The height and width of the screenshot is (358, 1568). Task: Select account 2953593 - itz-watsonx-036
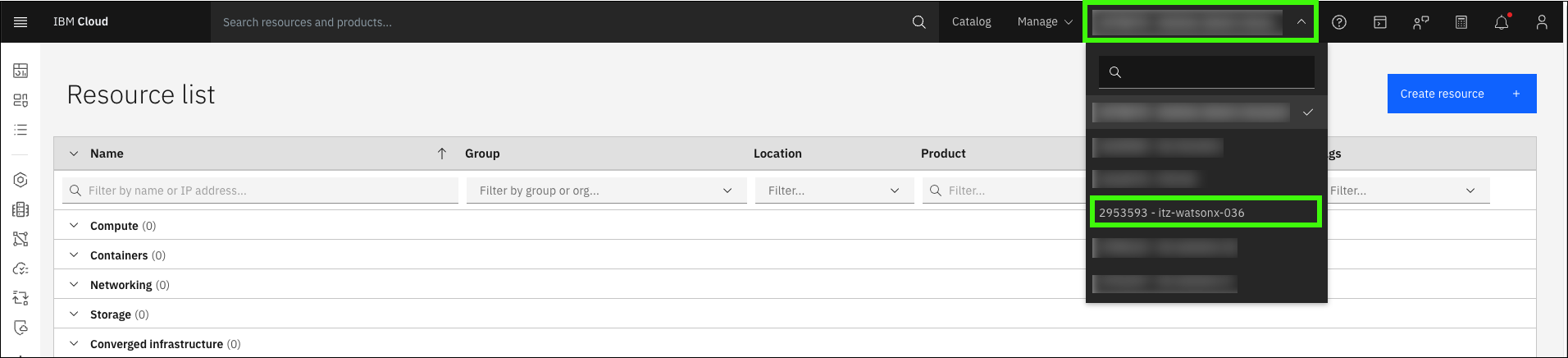(1205, 213)
